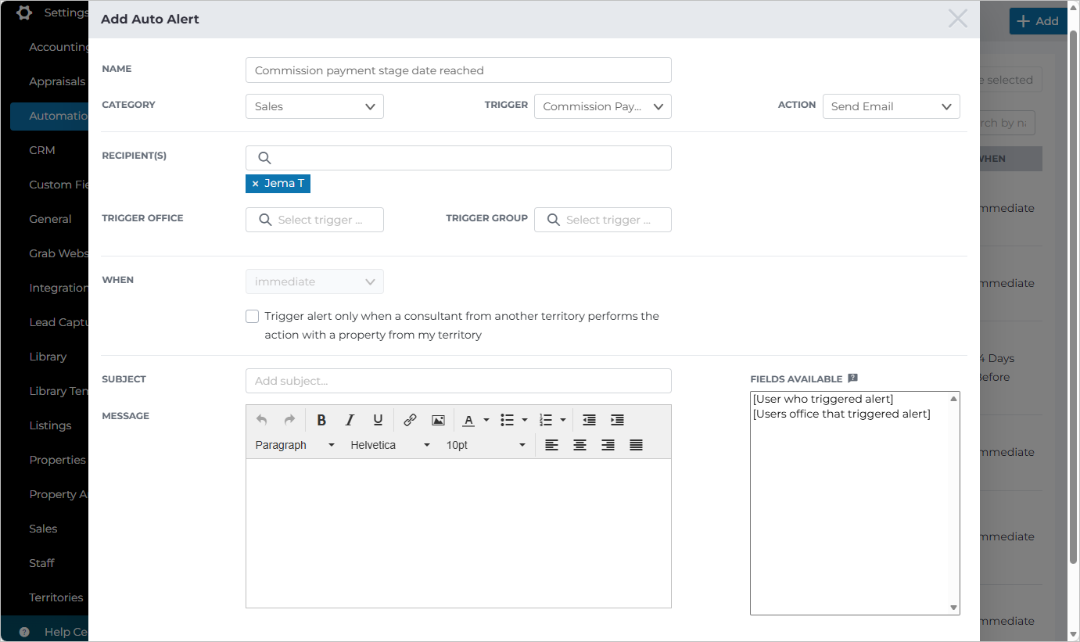Click Settings gear icon in sidebar

tap(24, 12)
